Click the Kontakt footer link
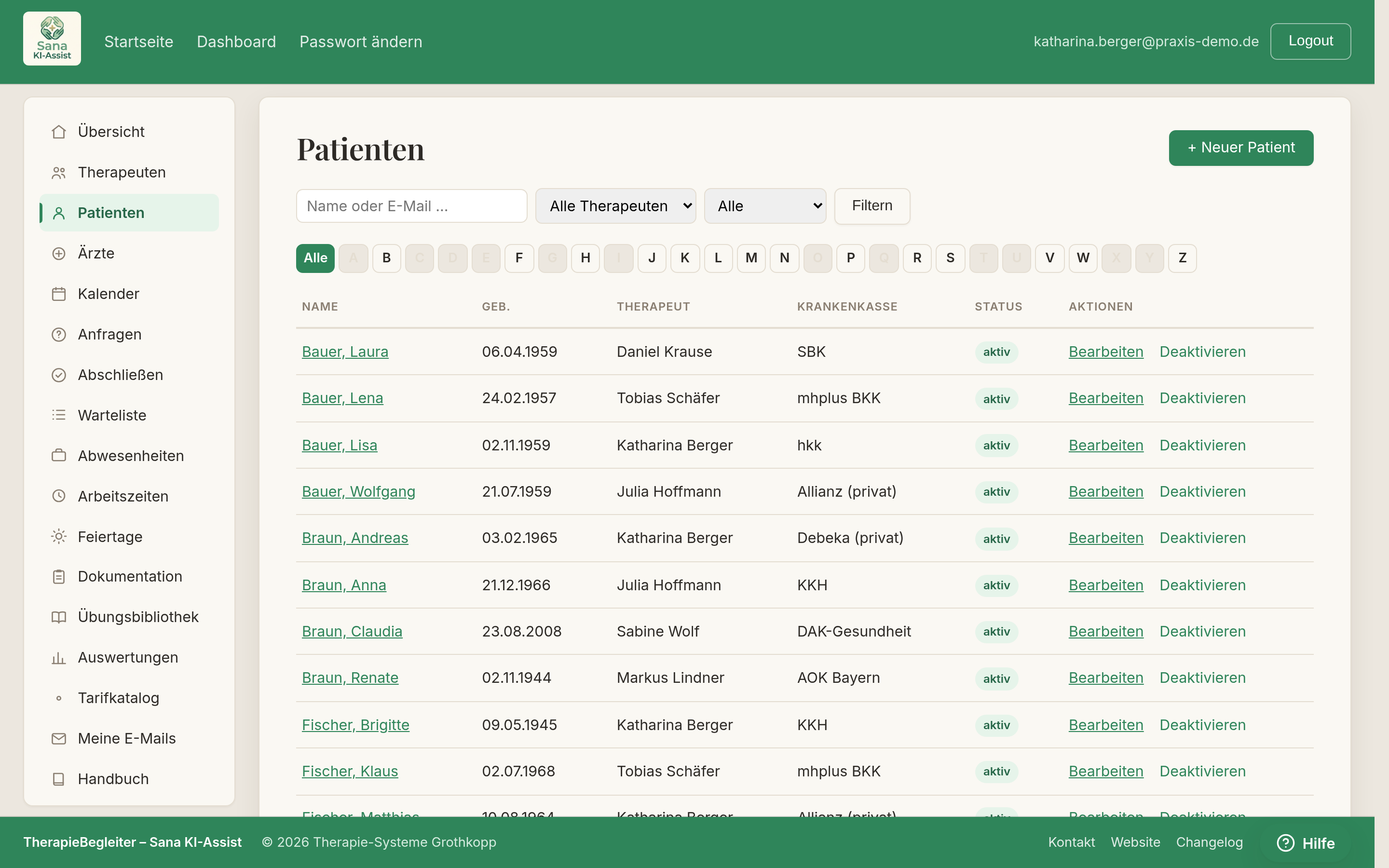Screen dimensions: 1389x868 (1071, 842)
